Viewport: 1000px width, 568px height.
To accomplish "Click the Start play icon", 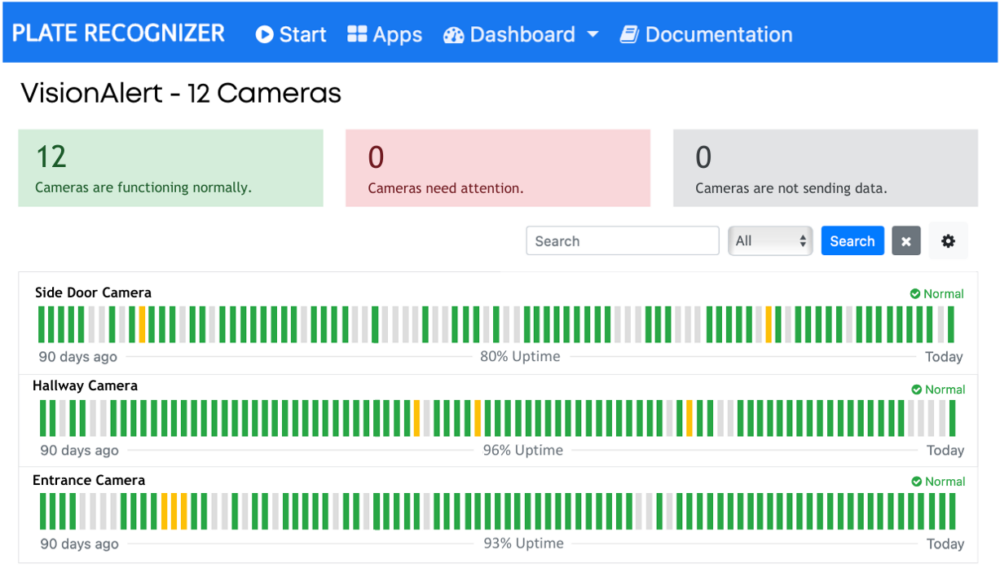I will [x=265, y=34].
